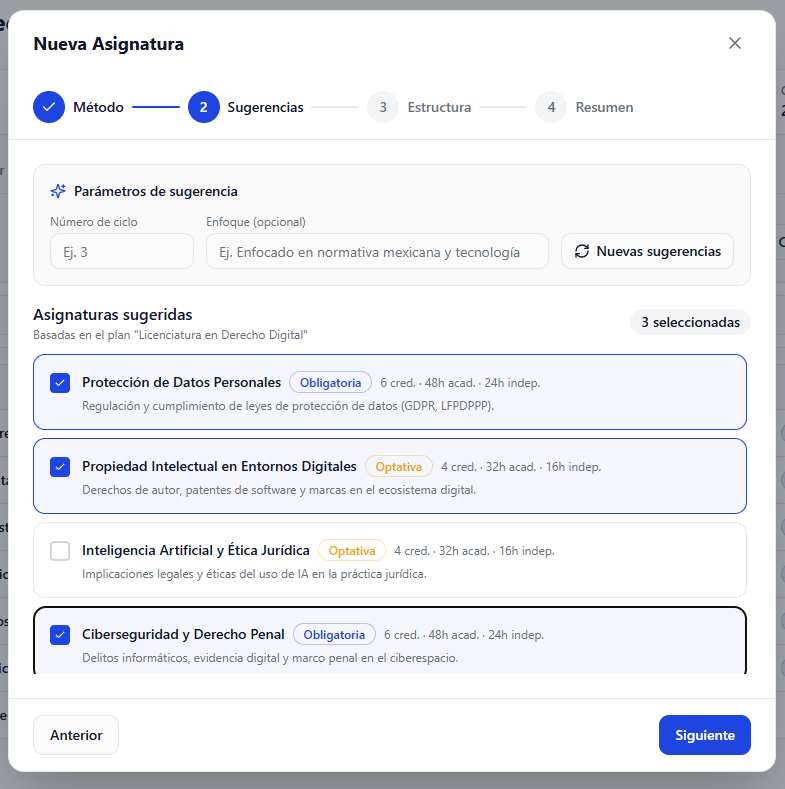Click the Enfoque (opcional) text field
785x789 pixels.
pyautogui.click(x=377, y=252)
